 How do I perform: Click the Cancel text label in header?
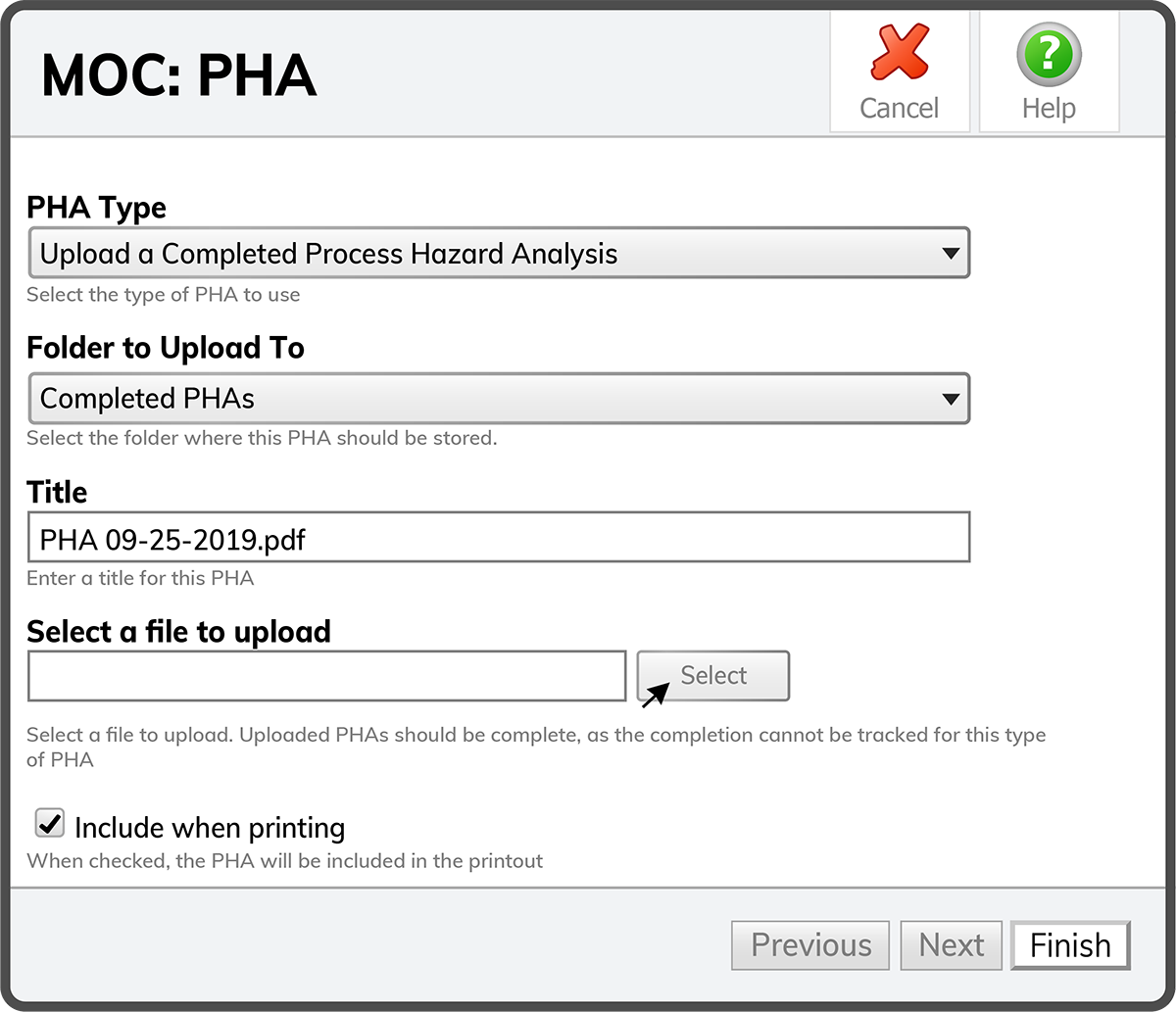[899, 108]
